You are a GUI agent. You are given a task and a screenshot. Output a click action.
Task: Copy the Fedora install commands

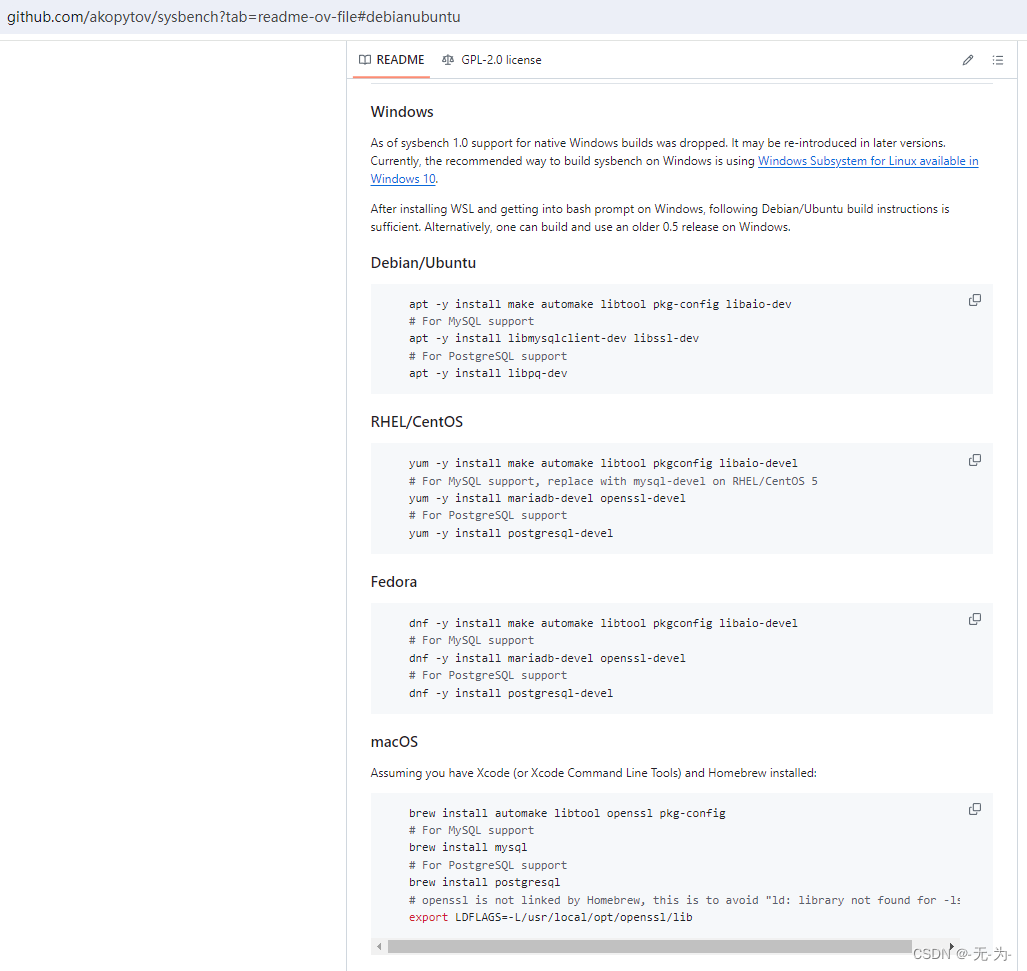tap(974, 618)
